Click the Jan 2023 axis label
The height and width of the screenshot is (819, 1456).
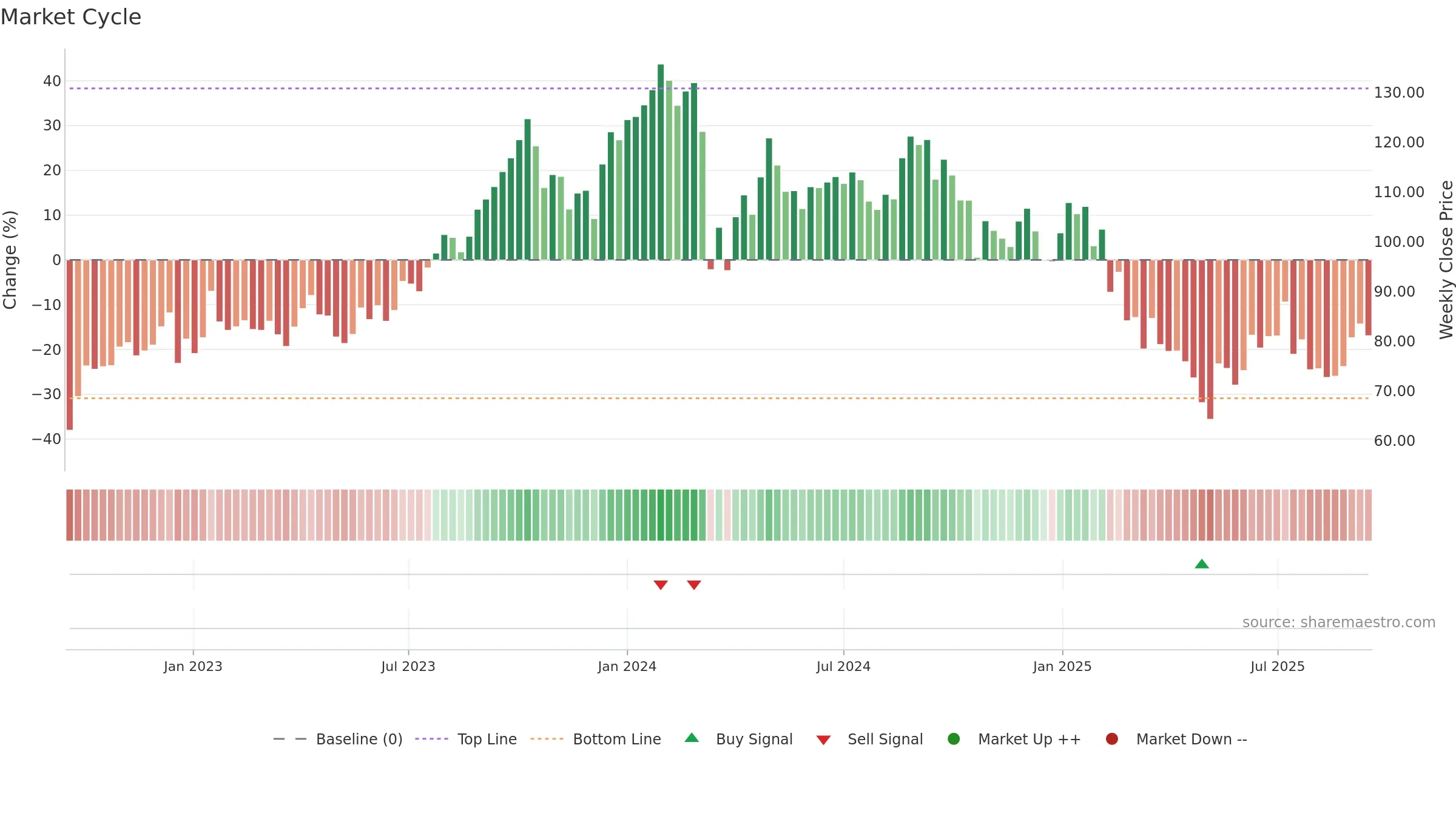193,667
